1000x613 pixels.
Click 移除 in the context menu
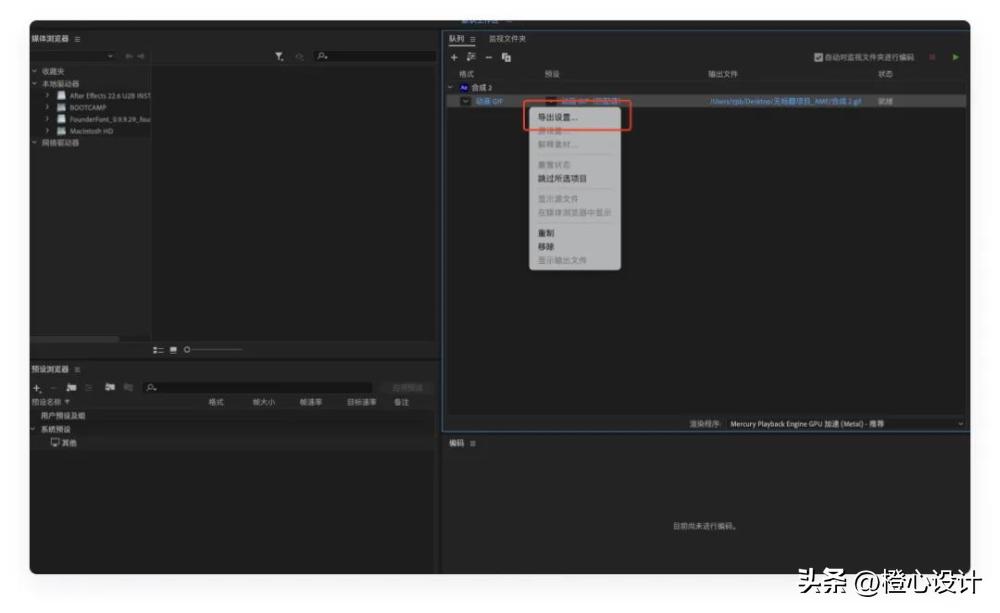click(546, 246)
